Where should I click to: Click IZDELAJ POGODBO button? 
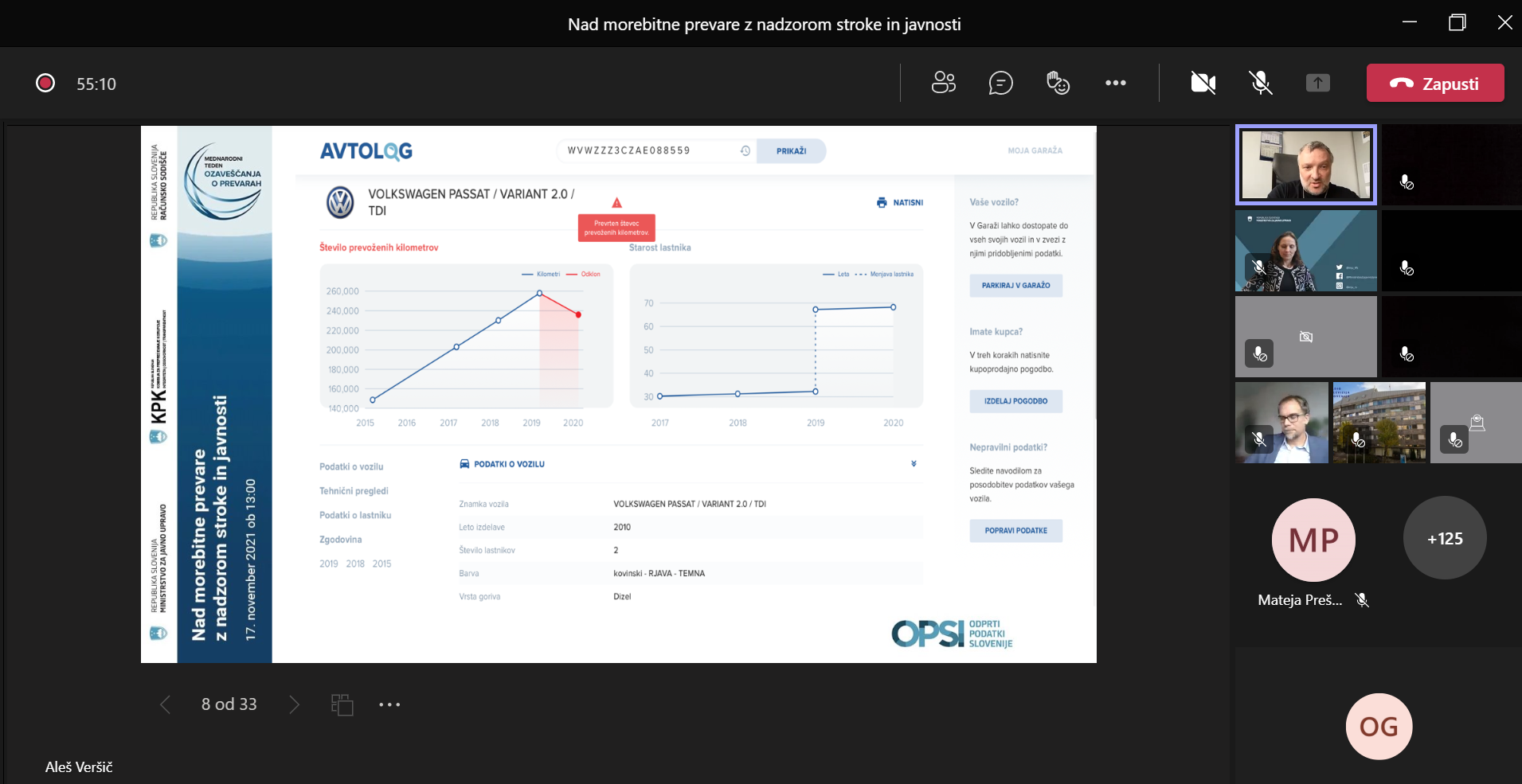click(1015, 401)
